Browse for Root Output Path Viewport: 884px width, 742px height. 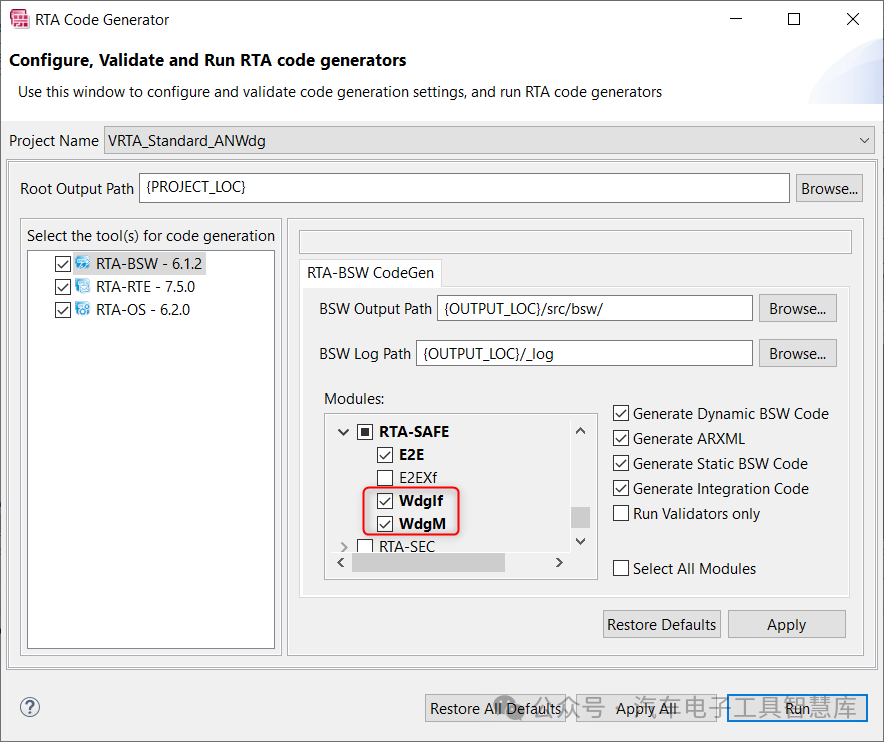coord(829,188)
